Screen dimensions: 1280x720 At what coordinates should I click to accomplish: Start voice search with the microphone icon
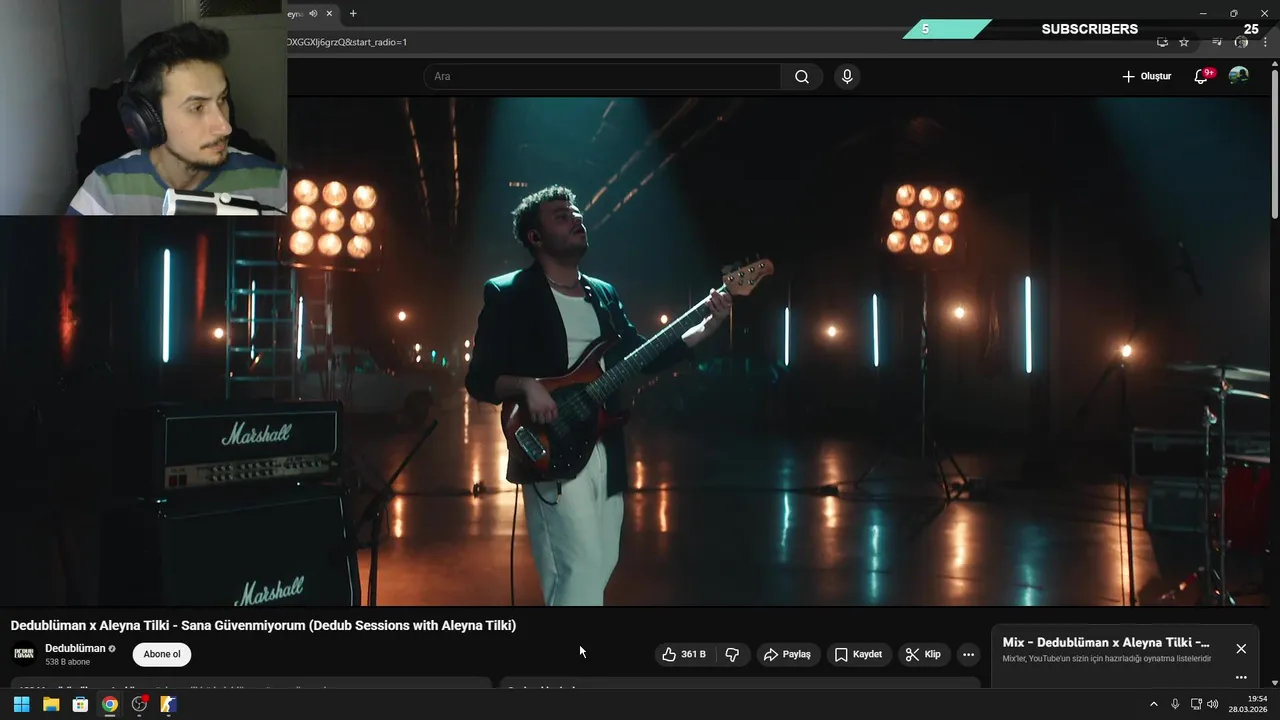pyautogui.click(x=847, y=77)
